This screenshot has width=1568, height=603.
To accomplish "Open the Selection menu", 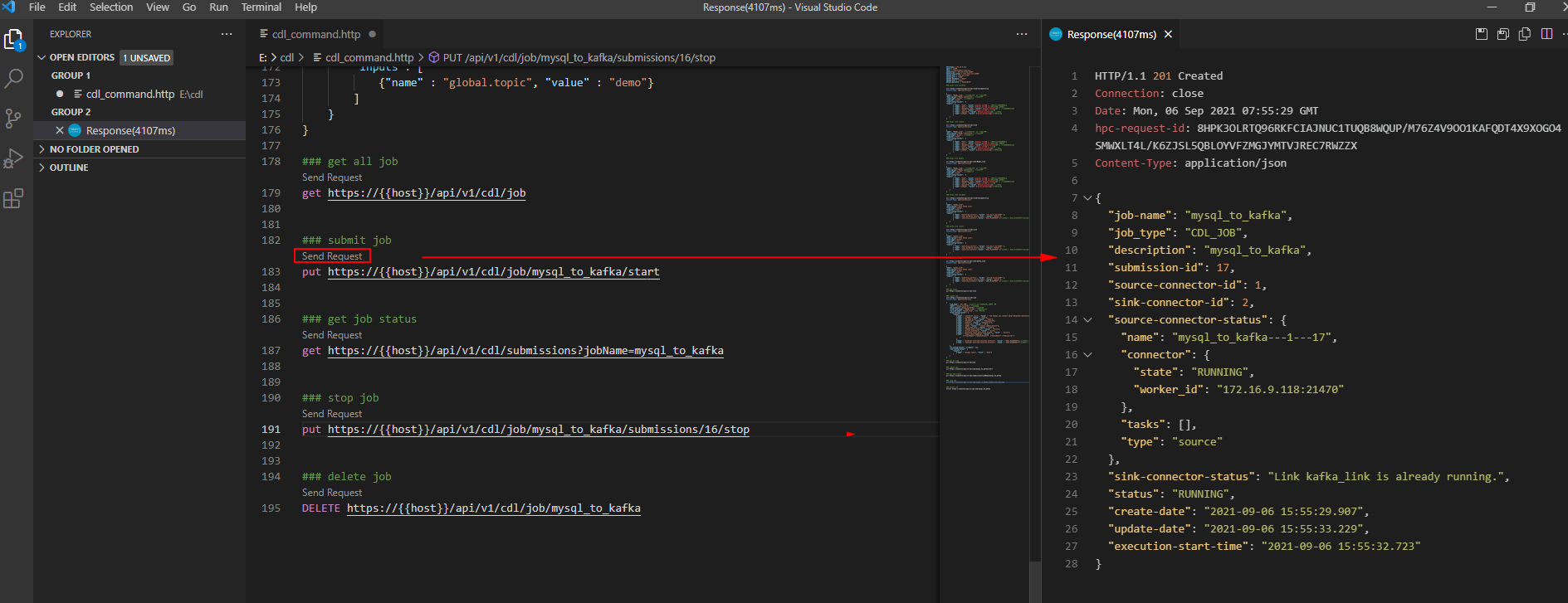I will coord(111,7).
